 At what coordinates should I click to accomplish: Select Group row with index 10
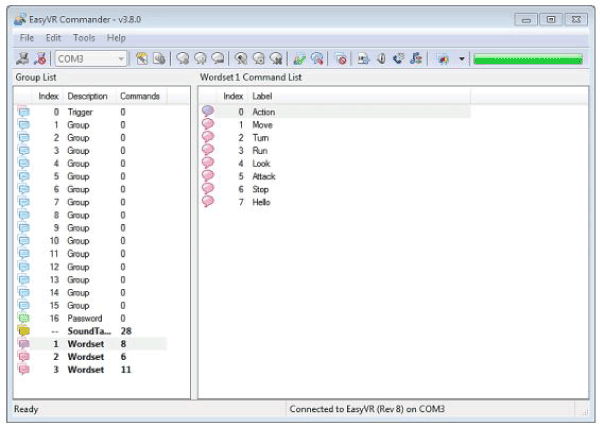[x=91, y=241]
